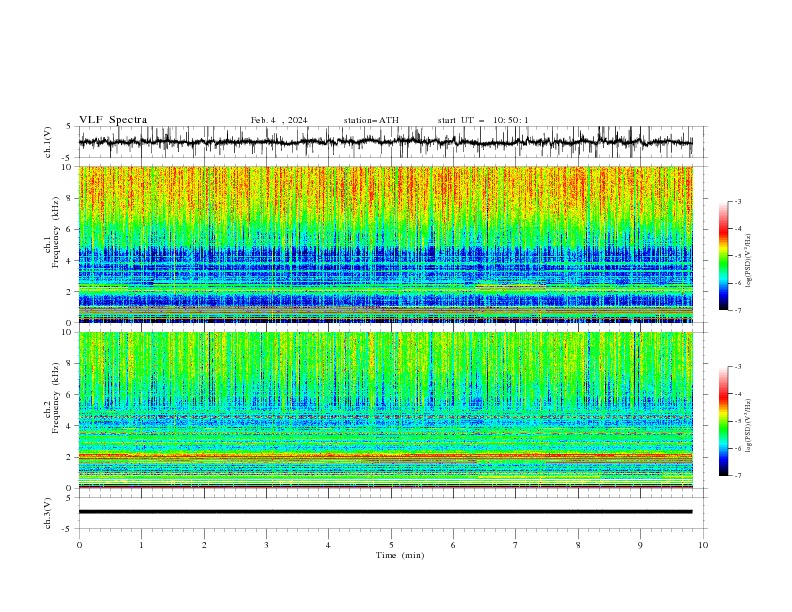Image resolution: width=792 pixels, height=612 pixels.
Task: Click the ch.1 spectrogram plot area
Action: 385,244
